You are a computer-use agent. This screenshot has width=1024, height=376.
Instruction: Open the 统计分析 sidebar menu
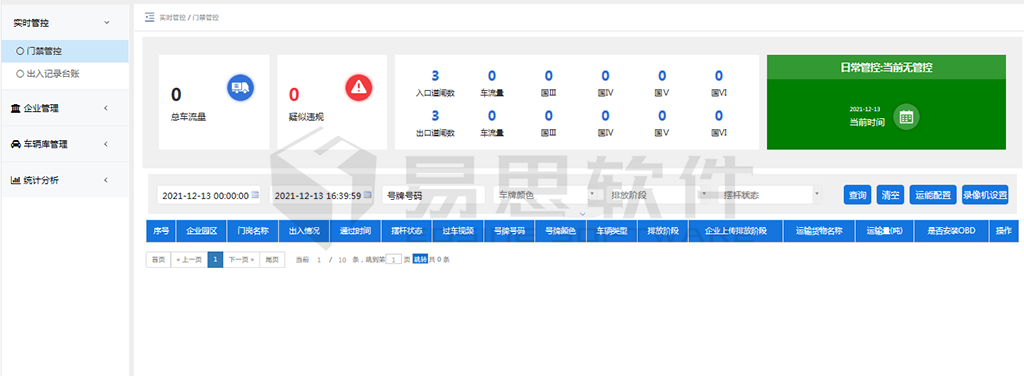coord(65,180)
